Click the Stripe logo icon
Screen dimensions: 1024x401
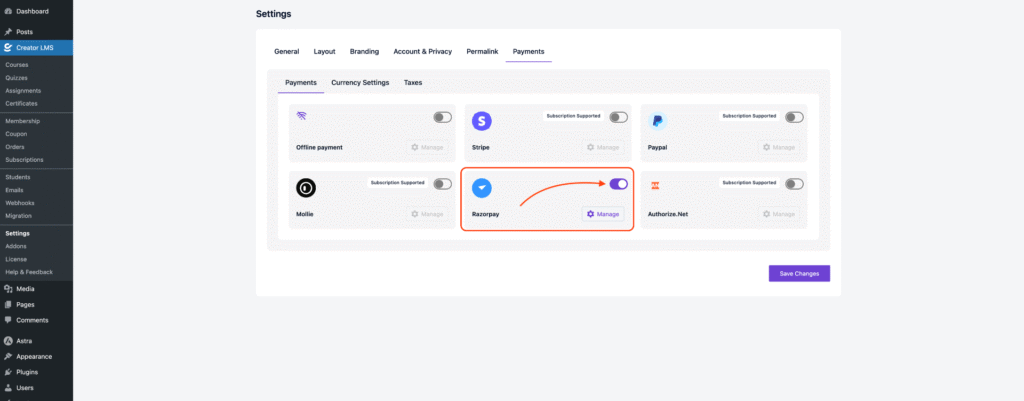[482, 121]
